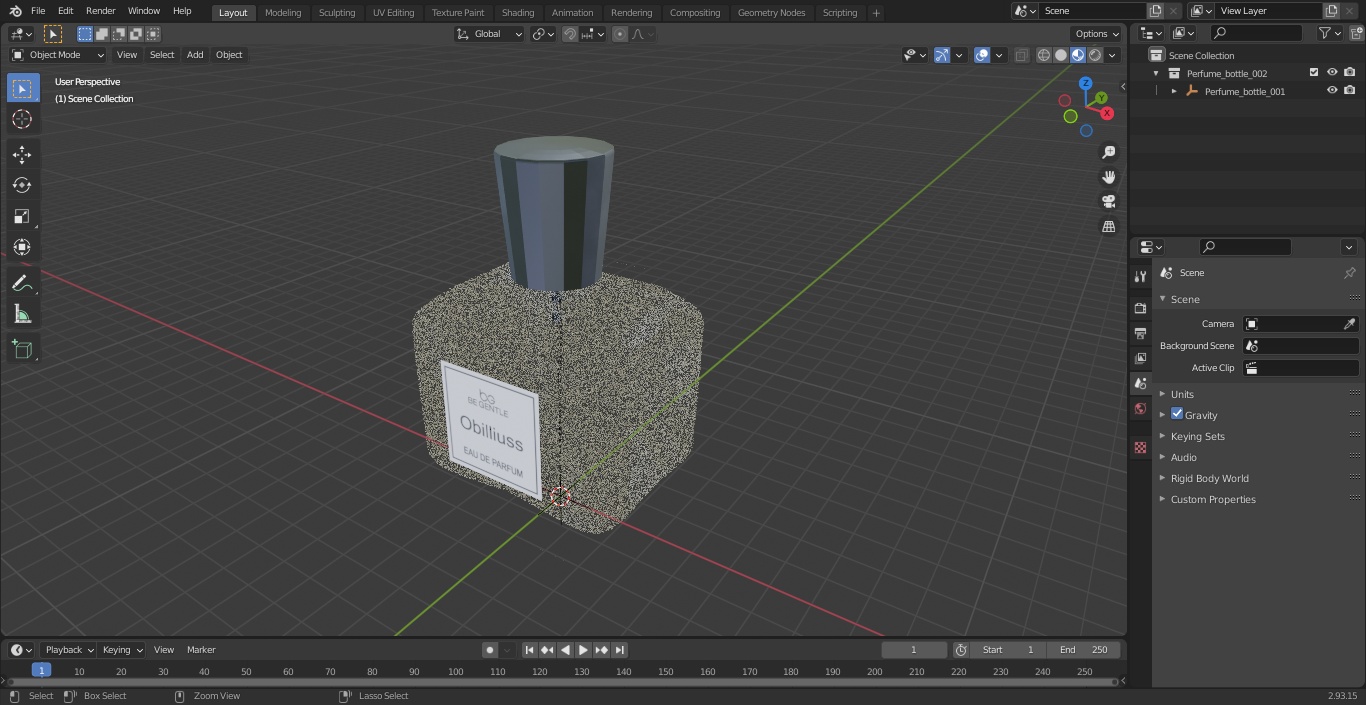The height and width of the screenshot is (705, 1366).
Task: Click the viewport zoom magnifier icon
Action: tap(1108, 152)
